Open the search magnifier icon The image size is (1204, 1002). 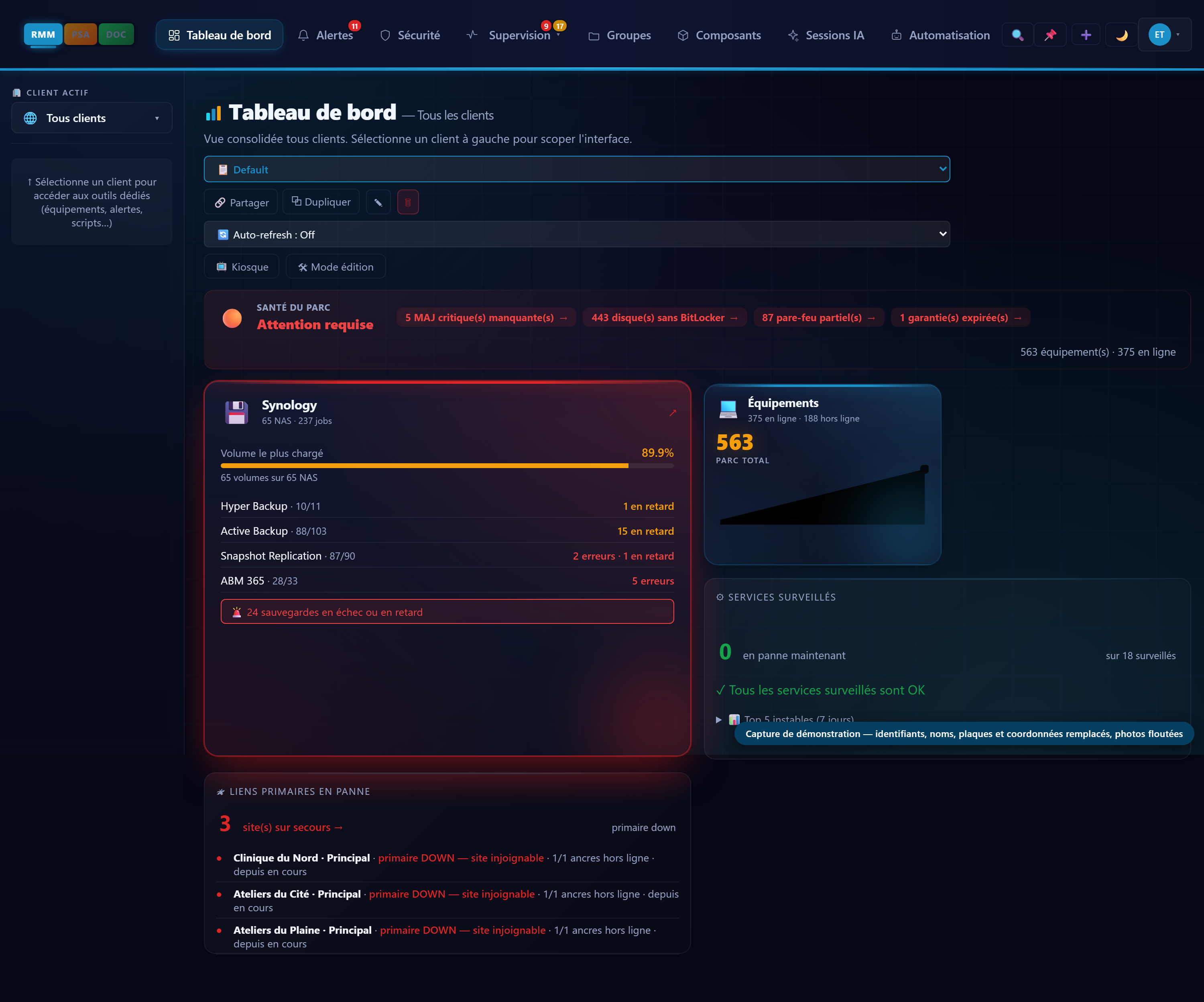pyautogui.click(x=1017, y=35)
